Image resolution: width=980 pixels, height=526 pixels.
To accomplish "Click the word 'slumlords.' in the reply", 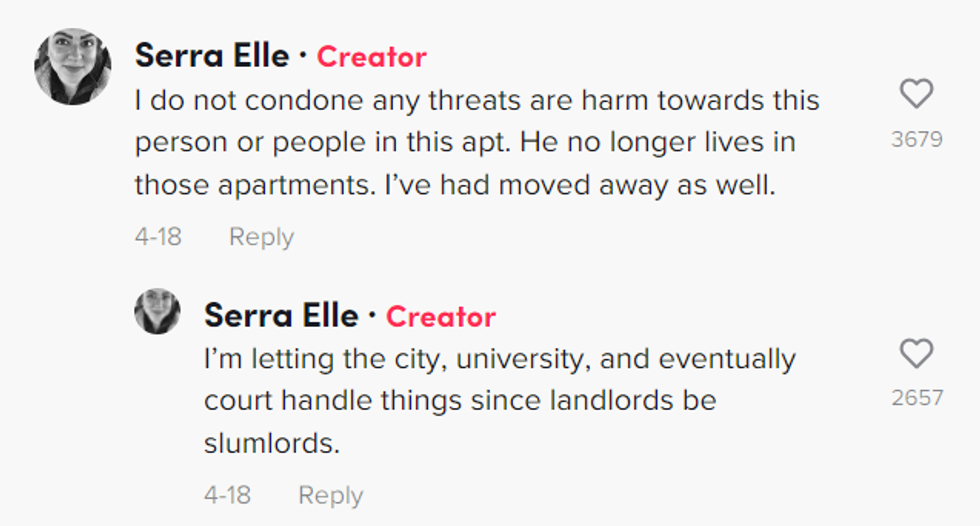I will click(x=272, y=443).
